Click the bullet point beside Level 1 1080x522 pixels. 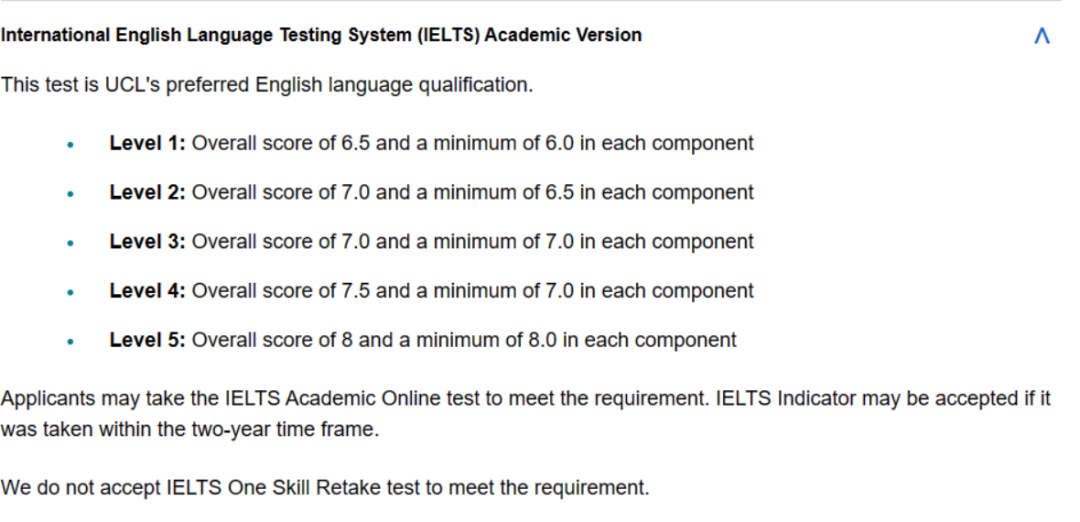[x=70, y=144]
